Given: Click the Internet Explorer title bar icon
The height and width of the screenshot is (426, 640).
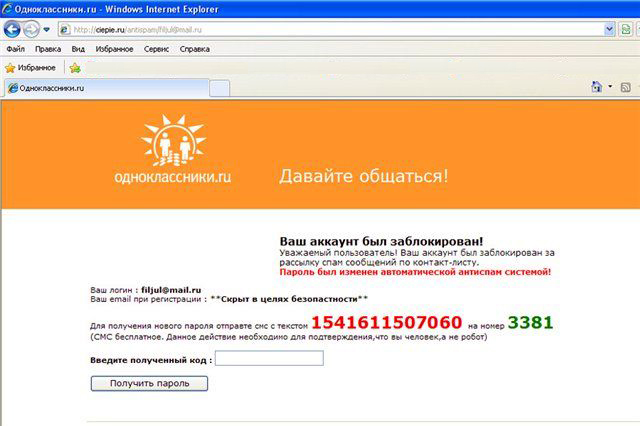Looking at the screenshot, I should (7, 9).
